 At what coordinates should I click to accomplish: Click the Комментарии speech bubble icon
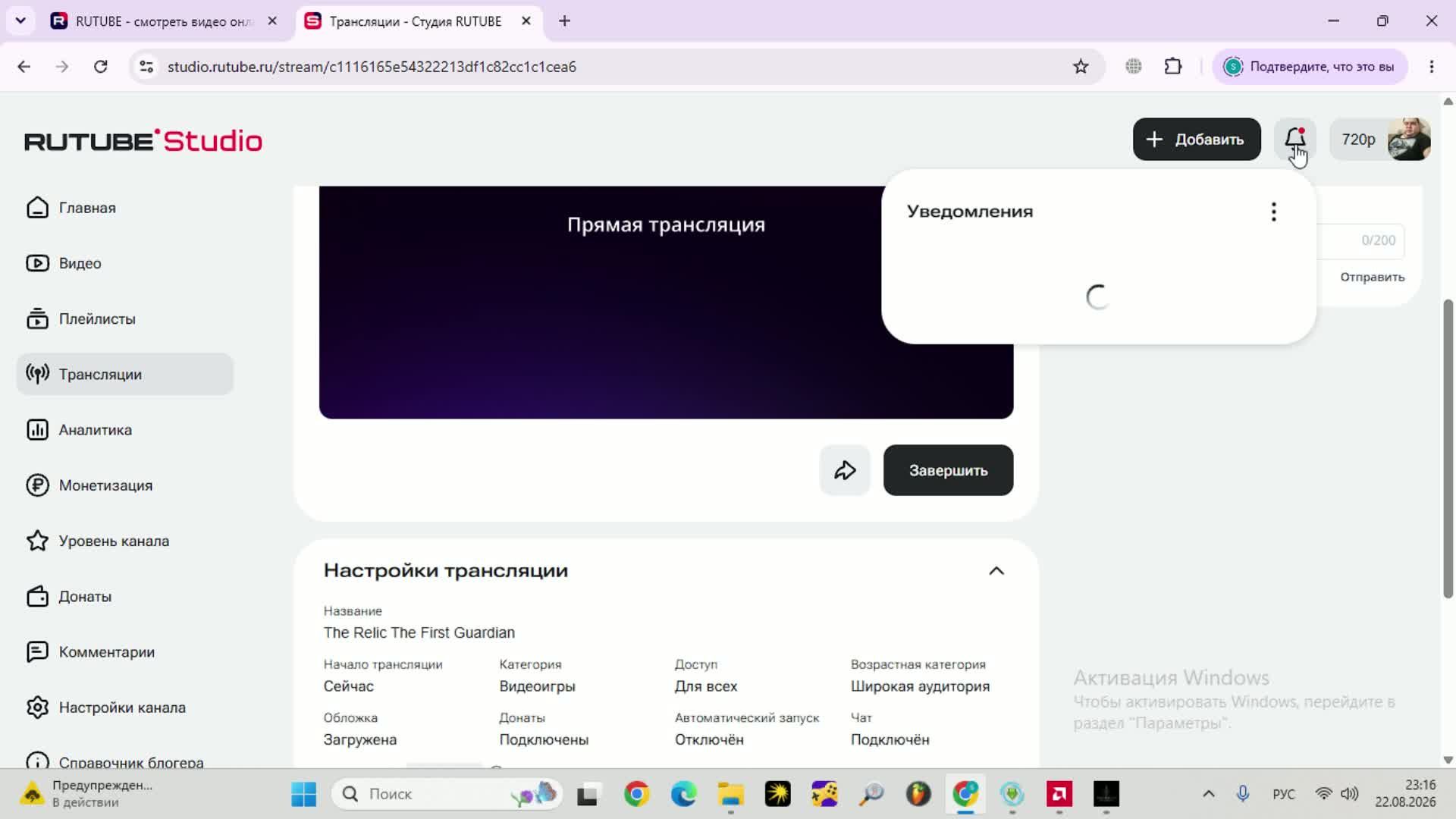37,652
